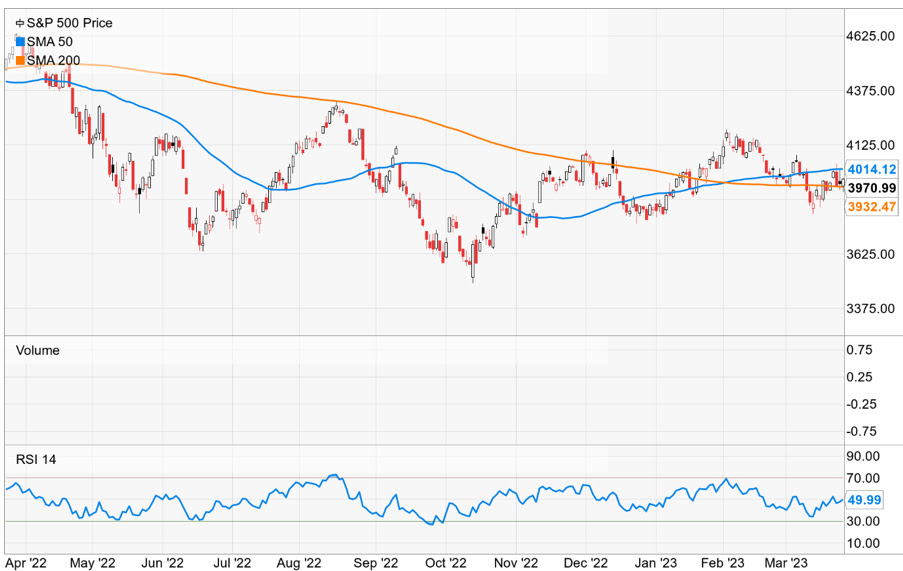
Task: Click the 90.00 RSI axis label
Action: [x=863, y=456]
